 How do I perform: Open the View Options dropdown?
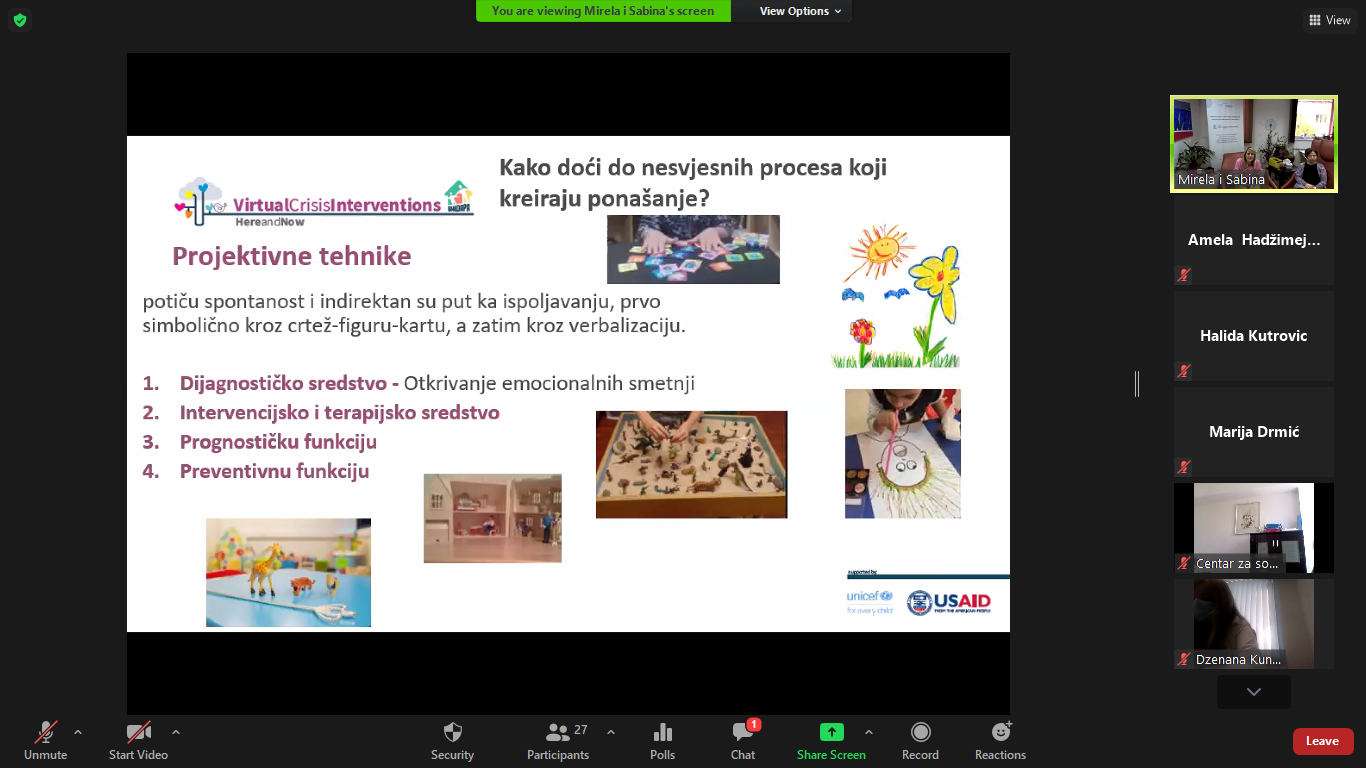coord(800,11)
